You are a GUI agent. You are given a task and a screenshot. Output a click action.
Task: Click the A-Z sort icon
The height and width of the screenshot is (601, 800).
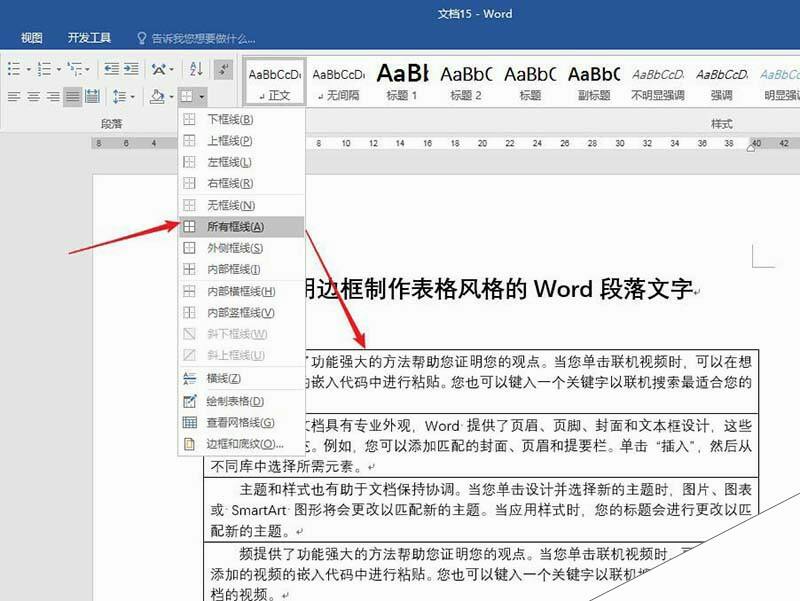[196, 69]
